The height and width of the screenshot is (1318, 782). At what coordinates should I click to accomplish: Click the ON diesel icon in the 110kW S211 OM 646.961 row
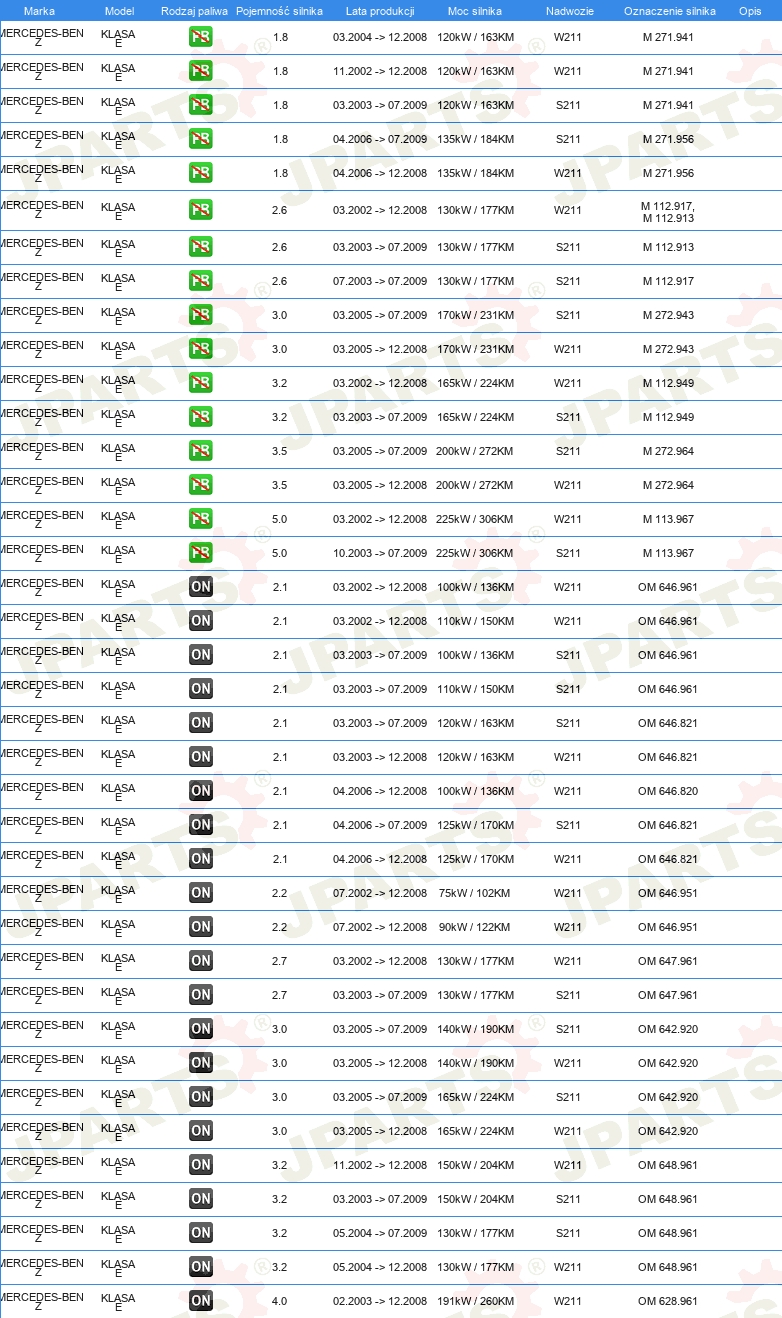200,690
